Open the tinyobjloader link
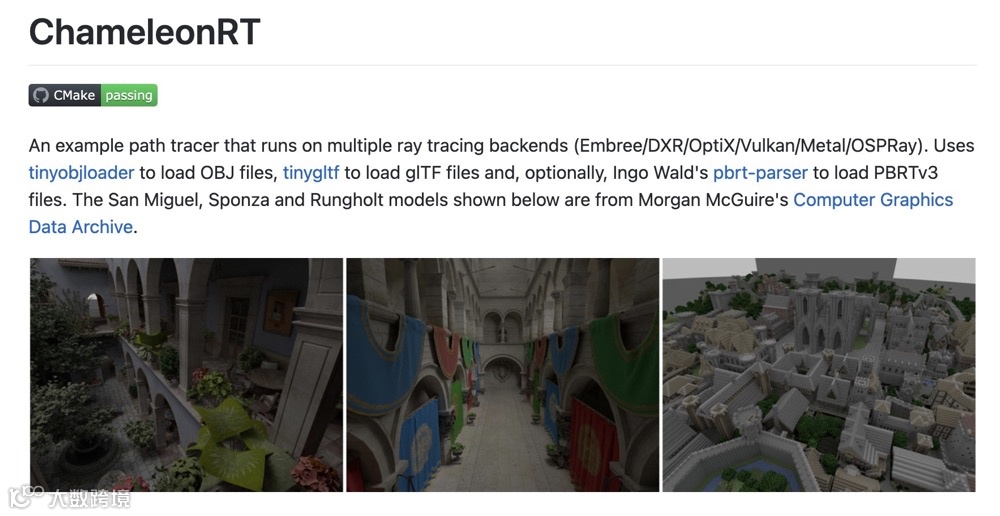This screenshot has height=516, width=1000. pyautogui.click(x=82, y=173)
